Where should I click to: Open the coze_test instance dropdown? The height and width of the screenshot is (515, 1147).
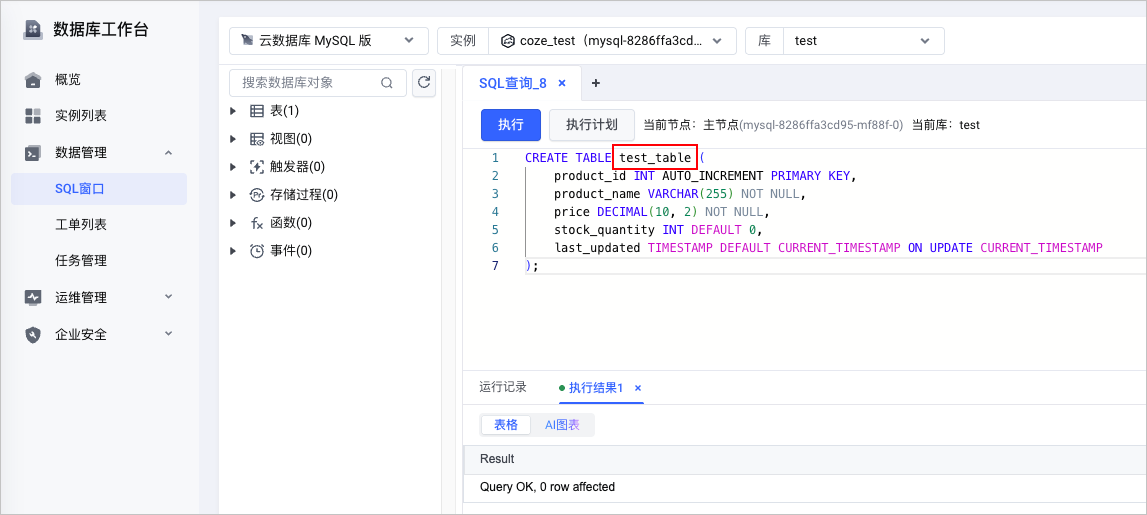point(612,41)
